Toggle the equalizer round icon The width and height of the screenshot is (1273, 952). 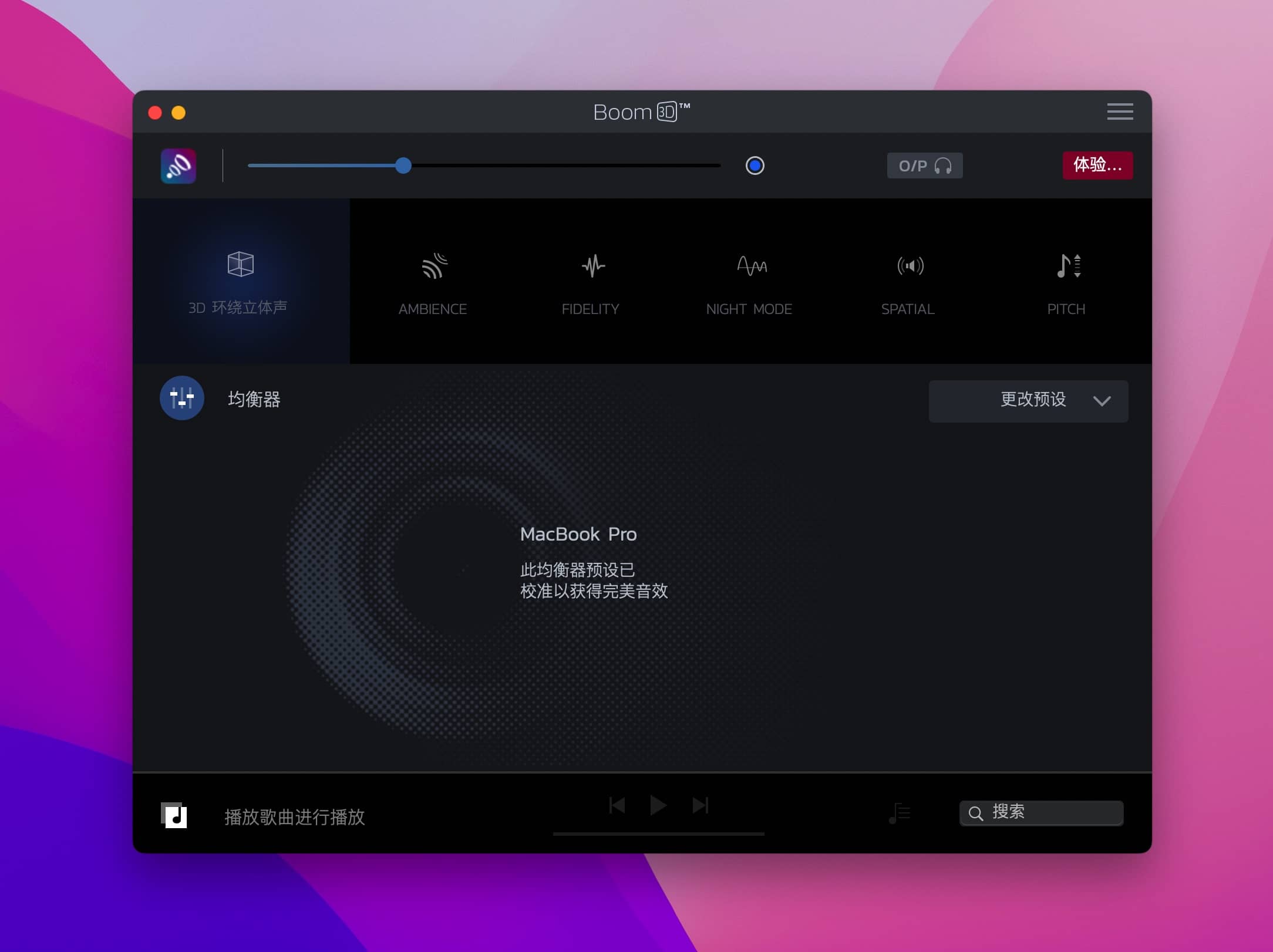182,398
